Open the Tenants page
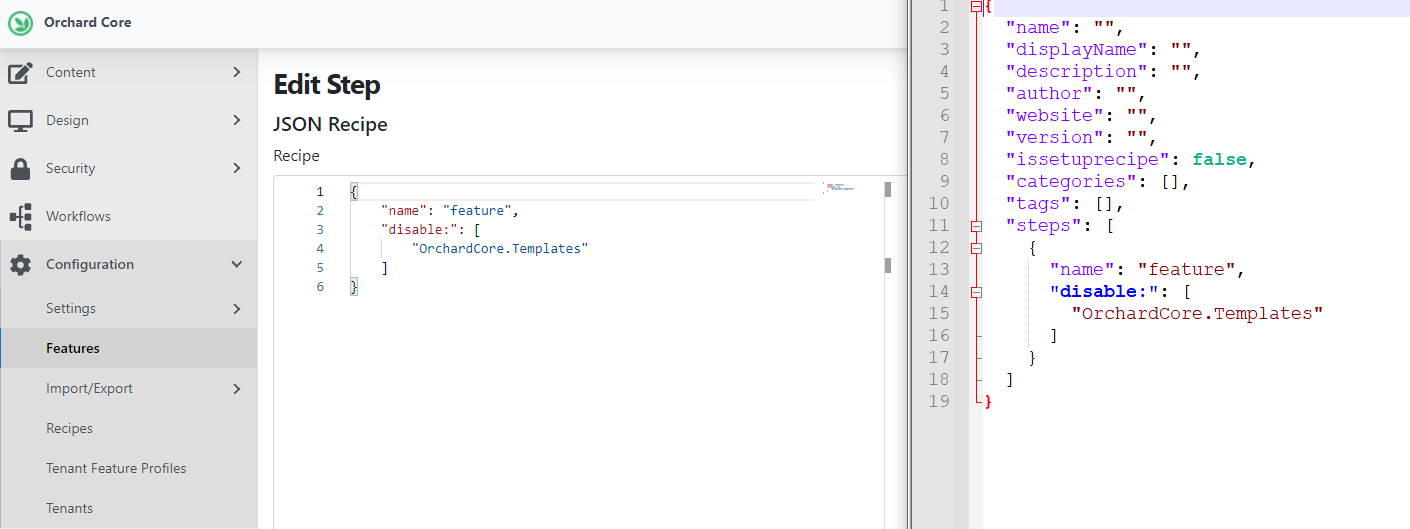 pyautogui.click(x=128, y=508)
